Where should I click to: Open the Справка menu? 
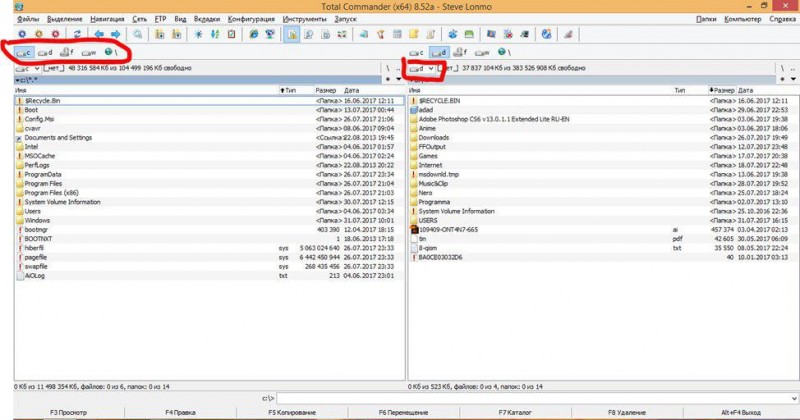coord(783,19)
